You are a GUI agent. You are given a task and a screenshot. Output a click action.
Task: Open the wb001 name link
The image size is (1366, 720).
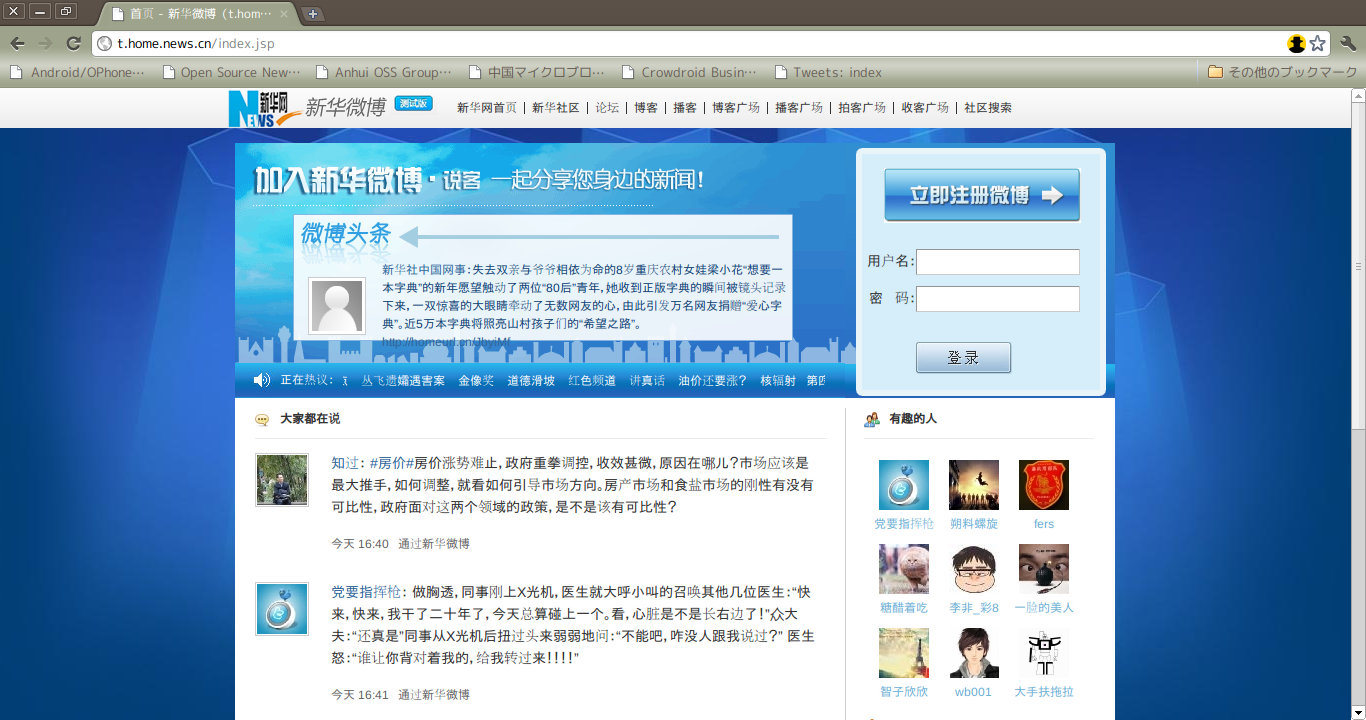point(974,692)
